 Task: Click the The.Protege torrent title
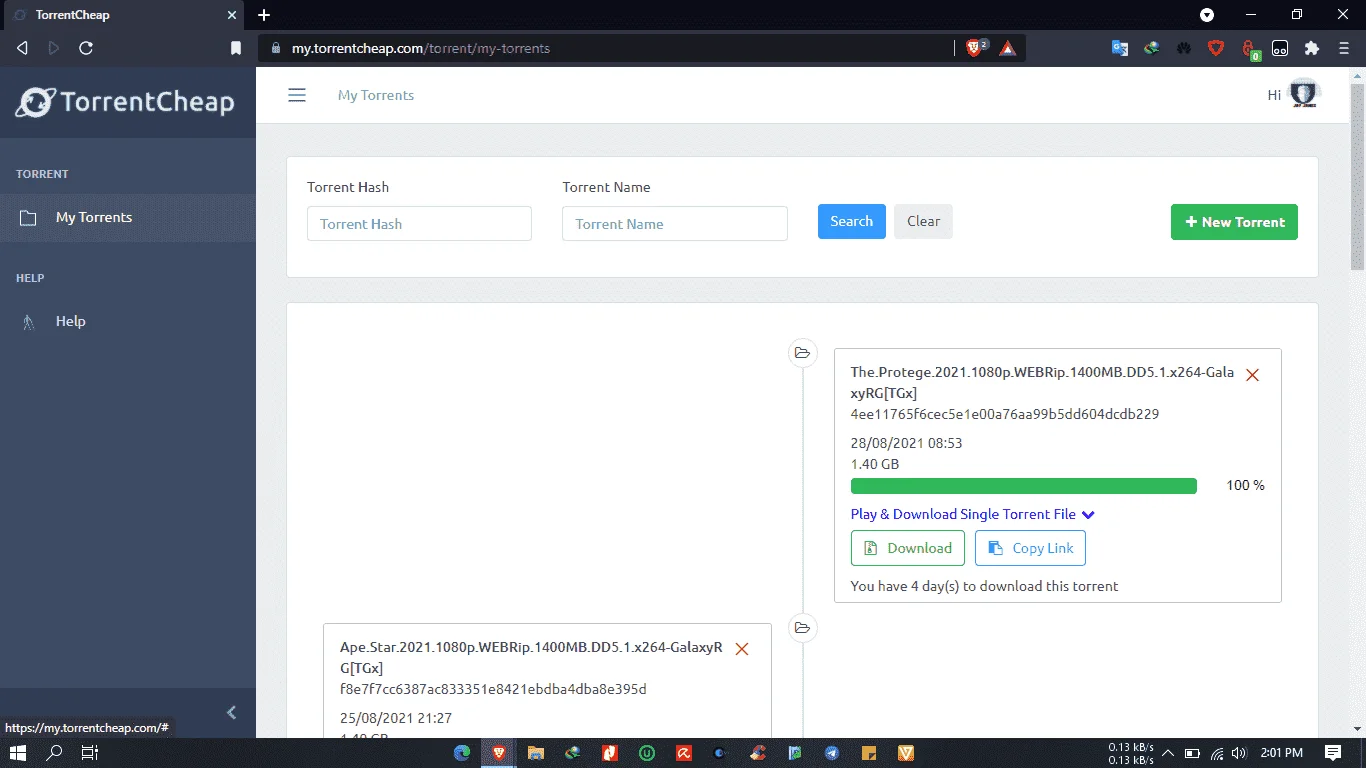pyautogui.click(x=1042, y=382)
